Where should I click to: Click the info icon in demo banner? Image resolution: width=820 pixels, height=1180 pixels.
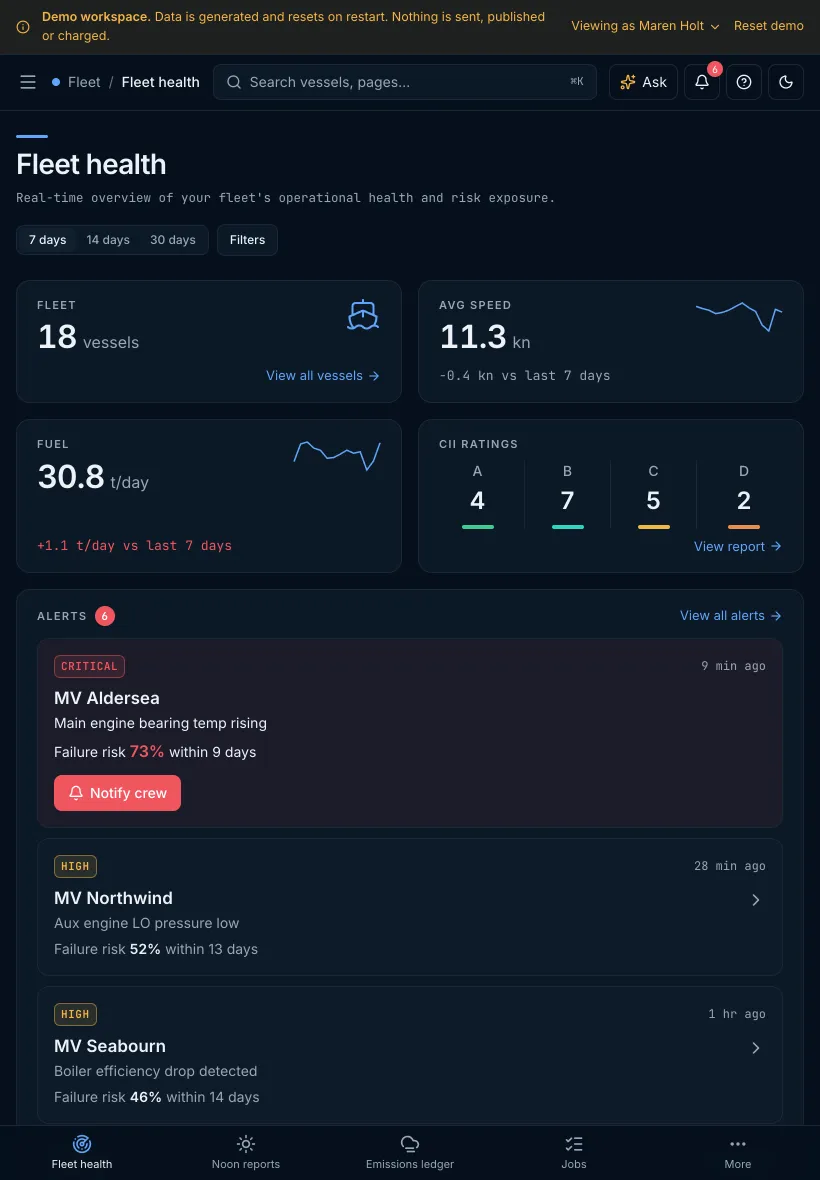coord(23,26)
